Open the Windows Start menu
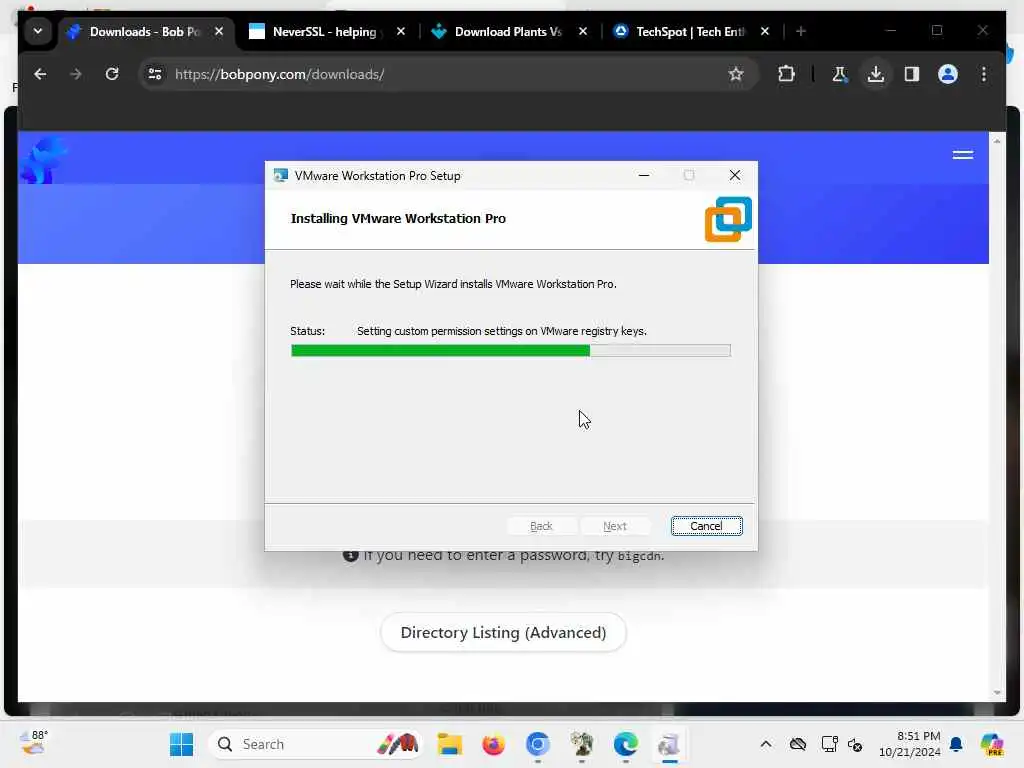 (x=182, y=744)
